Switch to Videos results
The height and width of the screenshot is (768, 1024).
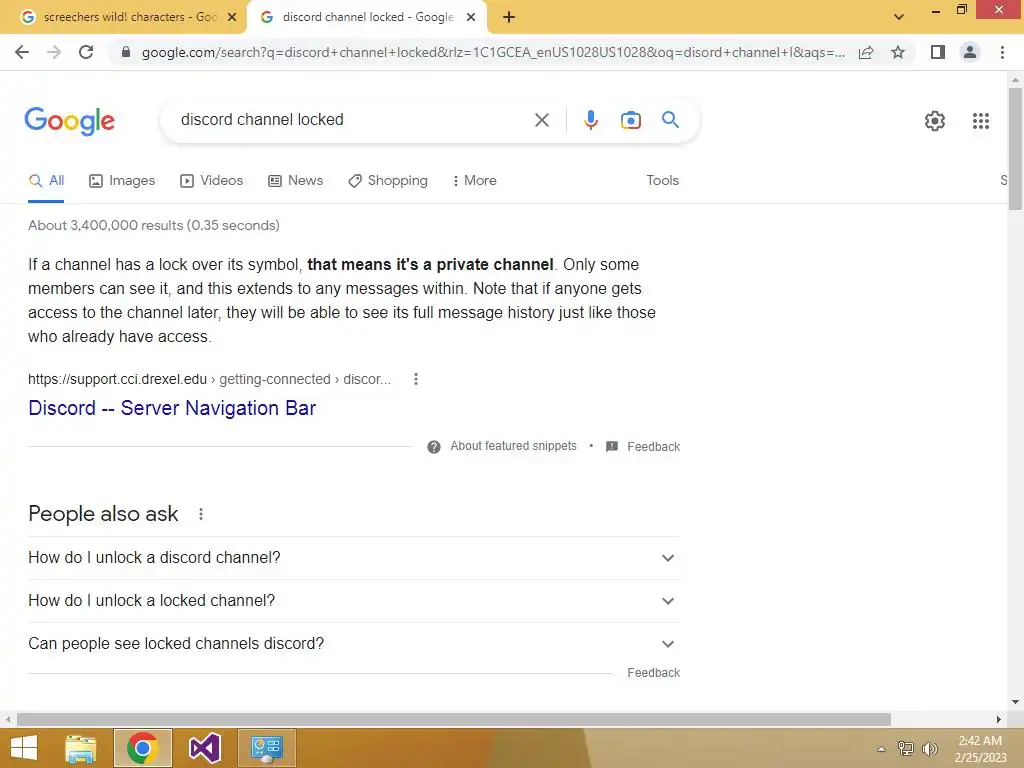pos(212,181)
